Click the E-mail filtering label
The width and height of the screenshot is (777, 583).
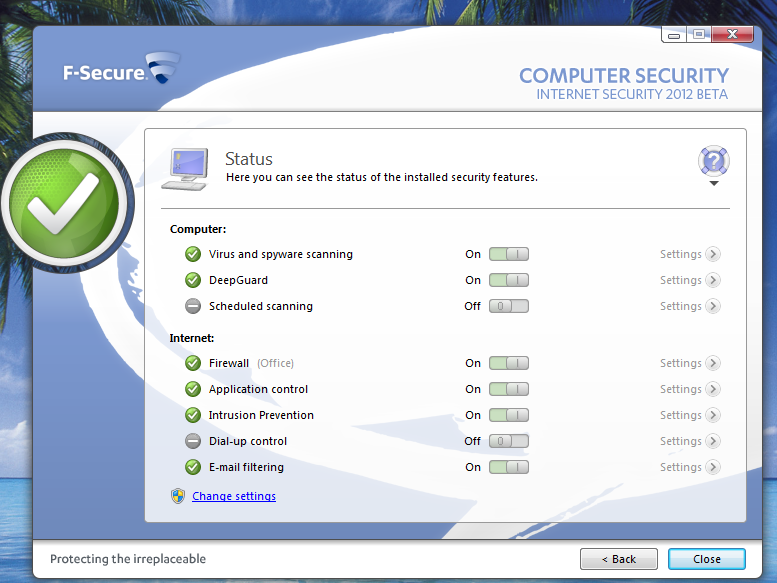[246, 467]
